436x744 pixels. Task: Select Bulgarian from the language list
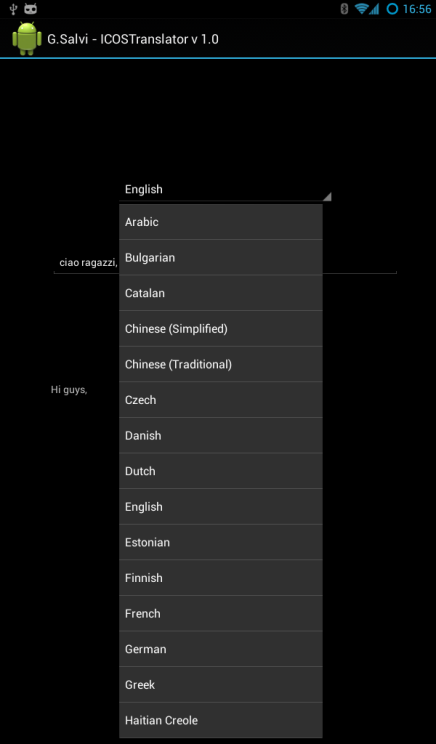pos(221,258)
